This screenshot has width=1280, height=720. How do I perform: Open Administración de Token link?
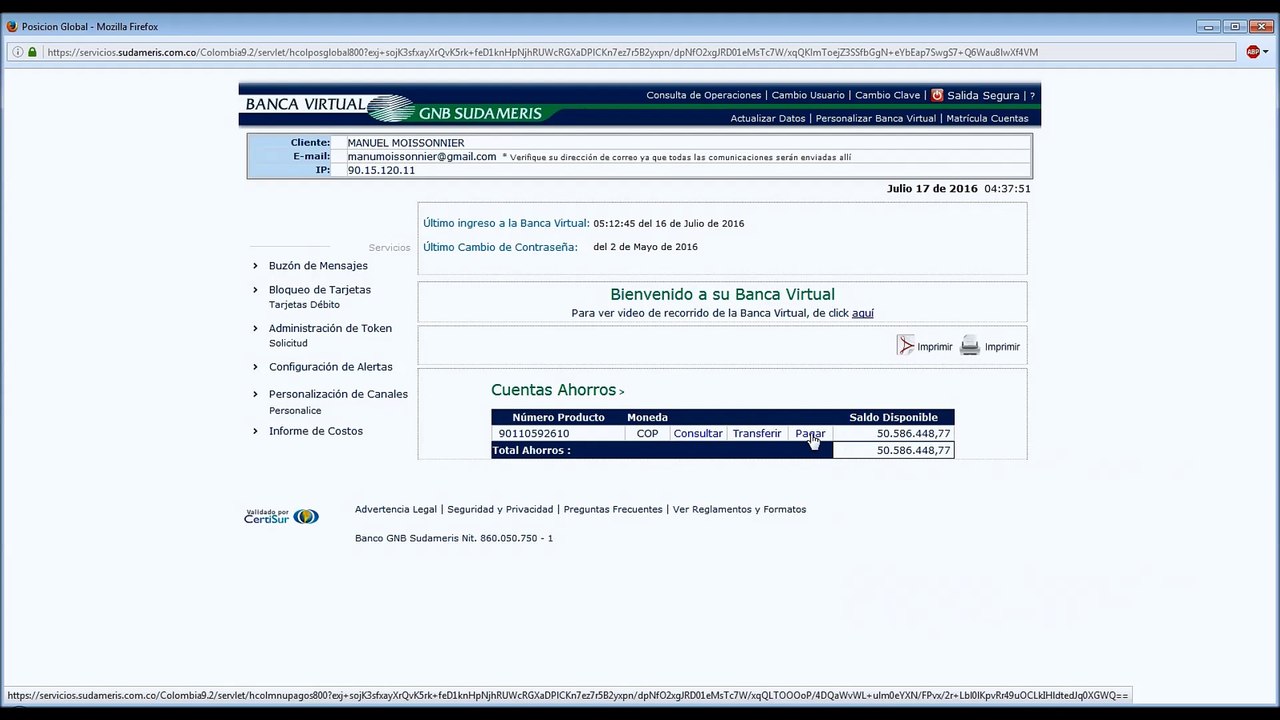coord(330,328)
